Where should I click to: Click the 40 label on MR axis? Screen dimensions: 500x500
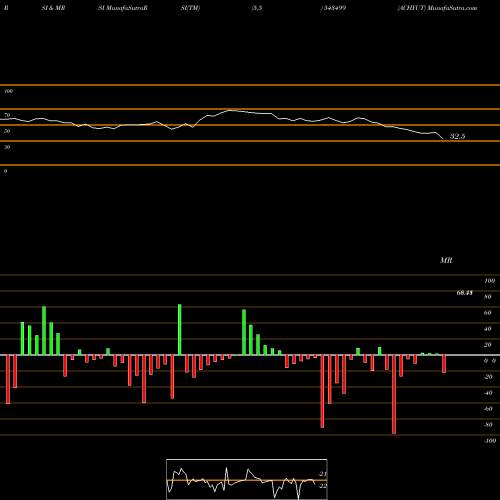[x=488, y=329]
